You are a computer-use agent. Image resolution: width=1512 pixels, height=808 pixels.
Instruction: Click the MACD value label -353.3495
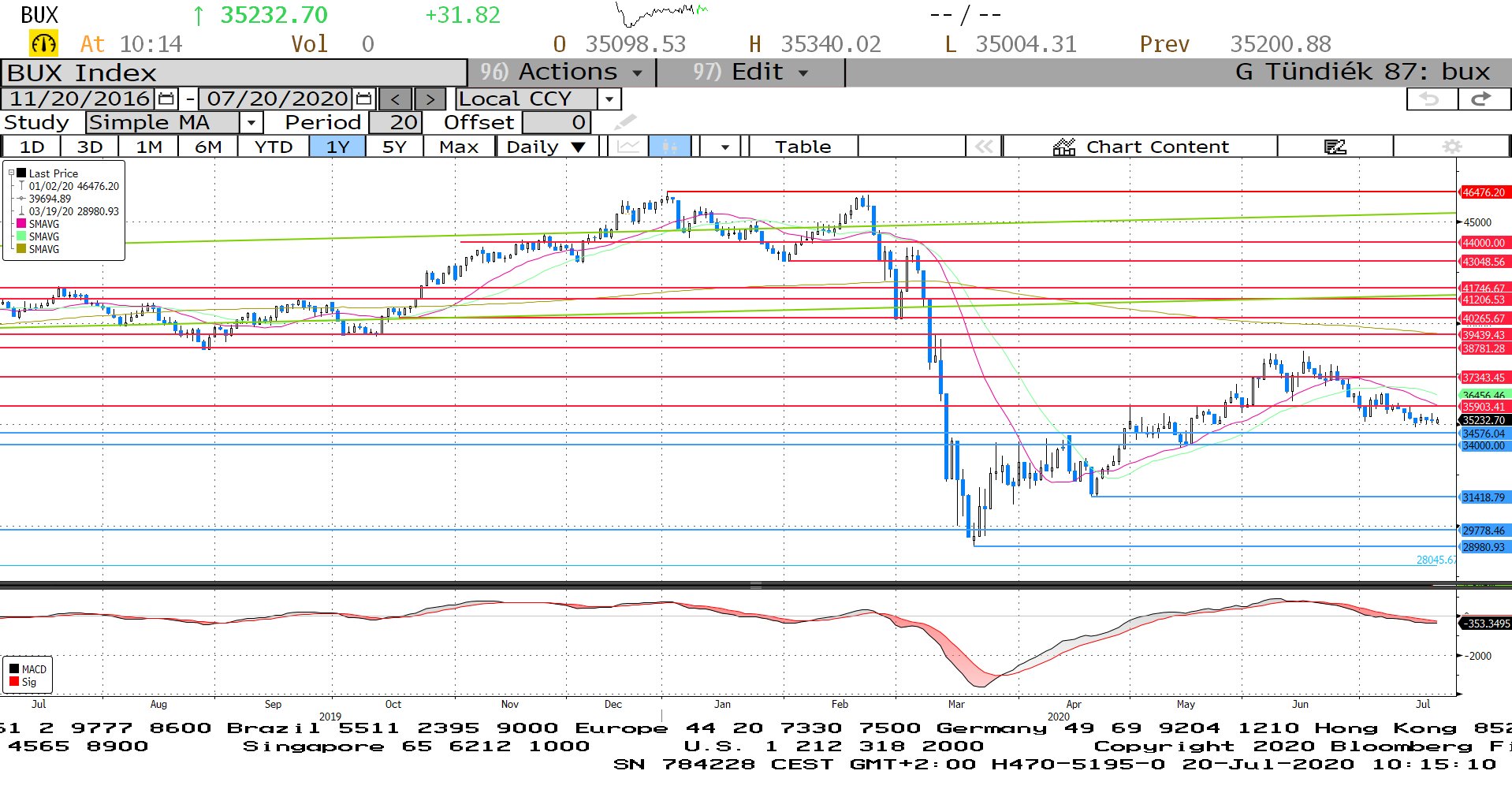pos(1485,624)
